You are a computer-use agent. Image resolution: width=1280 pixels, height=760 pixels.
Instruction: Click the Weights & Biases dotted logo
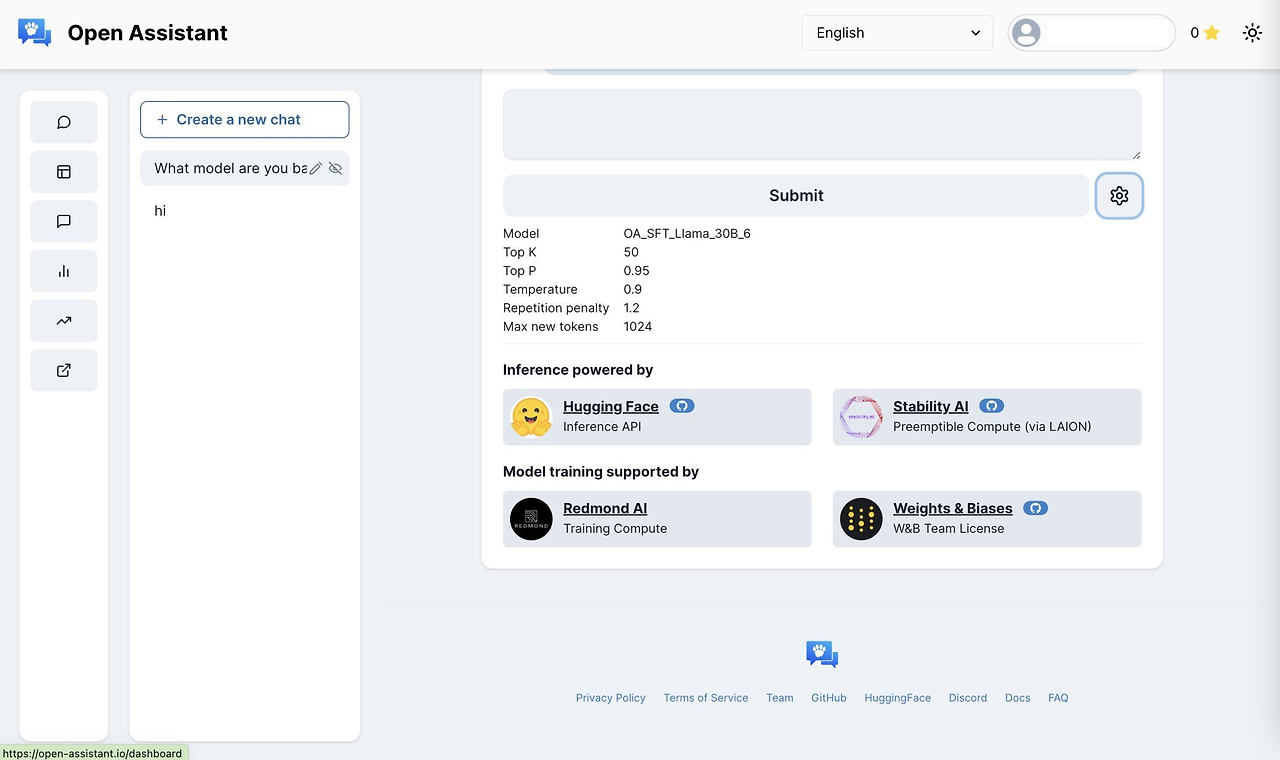point(861,519)
